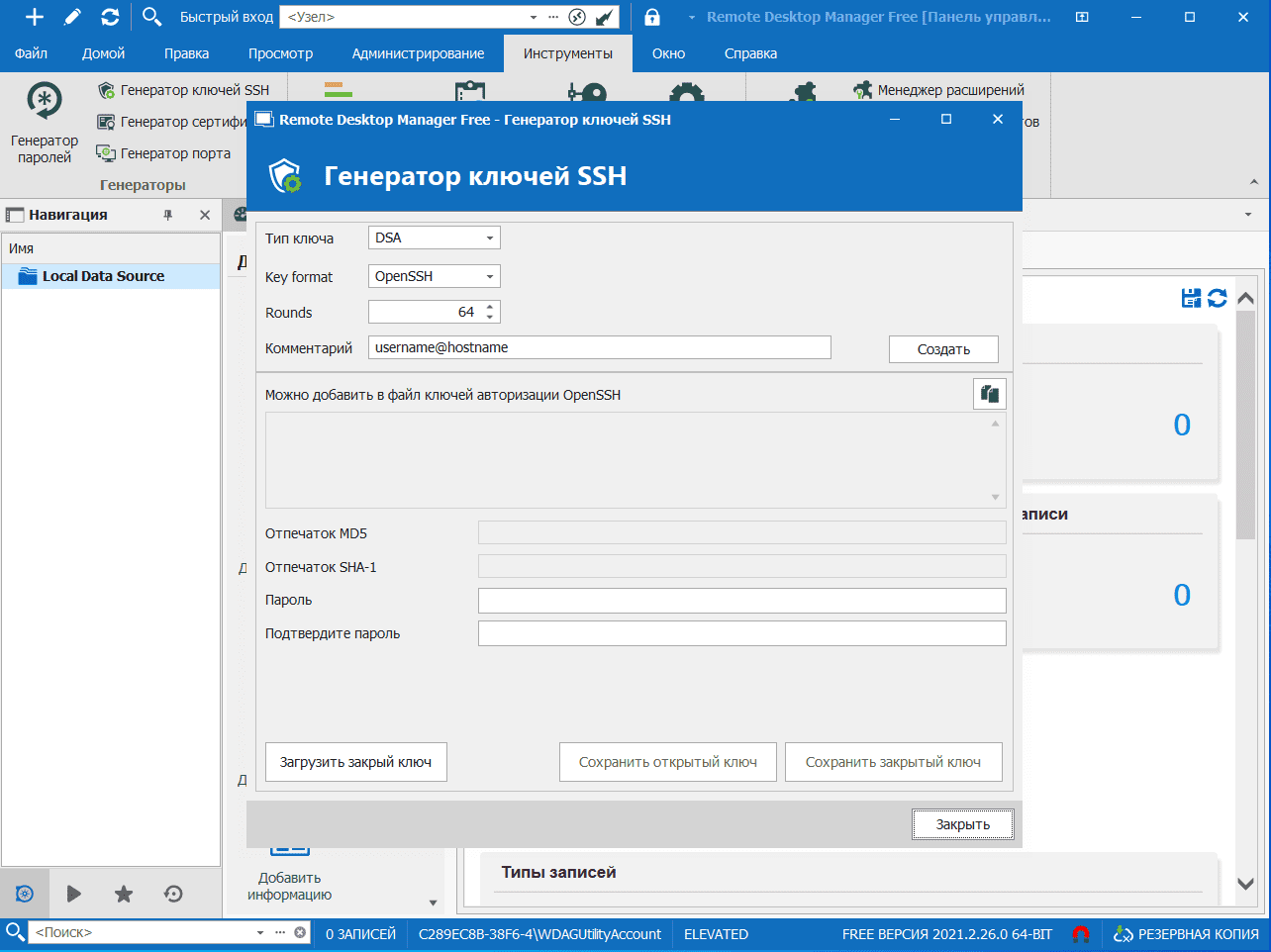Close the Навигация panel

click(205, 215)
